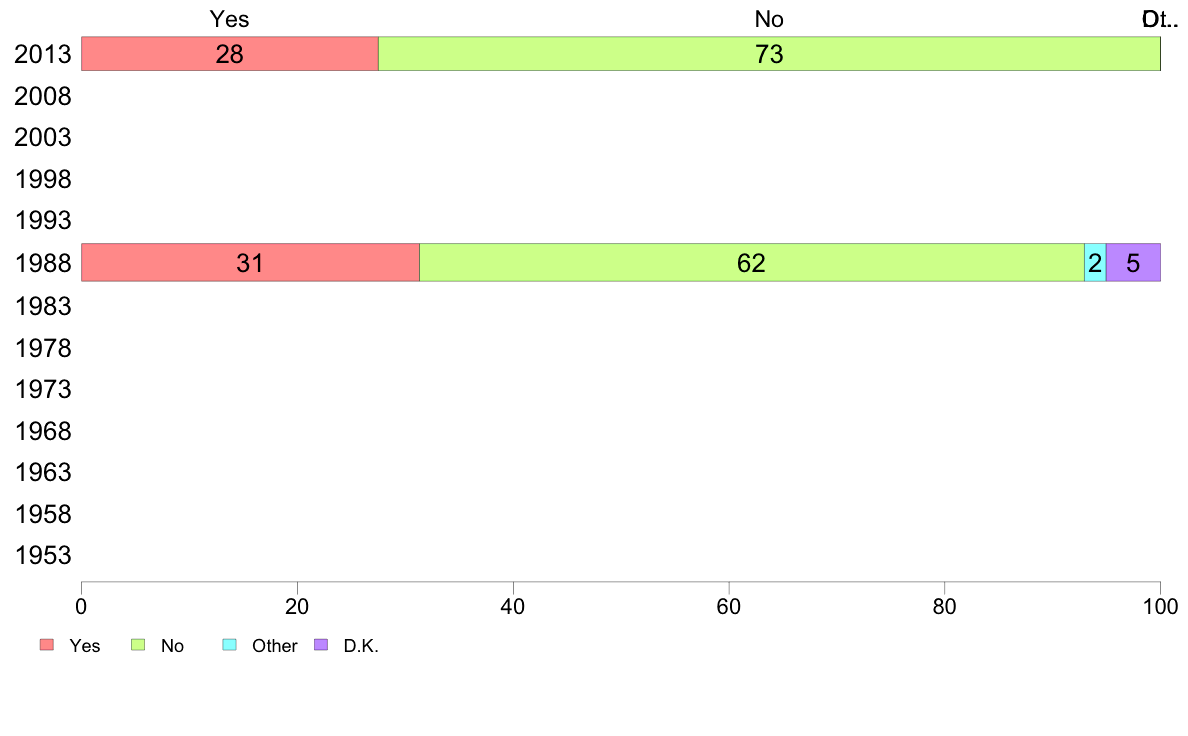Image resolution: width=1188 pixels, height=736 pixels.
Task: Click the 1988 year label
Action: 43,264
